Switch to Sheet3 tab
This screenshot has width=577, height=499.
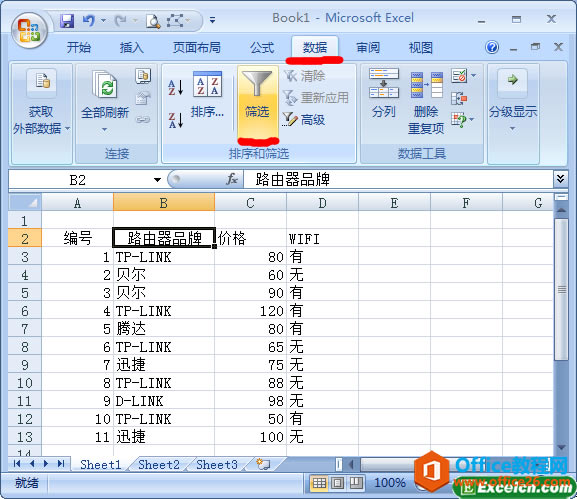click(x=217, y=464)
